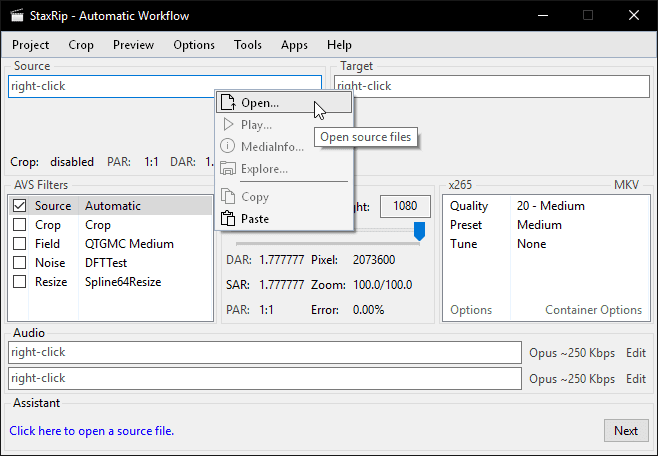The height and width of the screenshot is (456, 658).
Task: Click the Error value 0.00%
Action: coord(368,310)
